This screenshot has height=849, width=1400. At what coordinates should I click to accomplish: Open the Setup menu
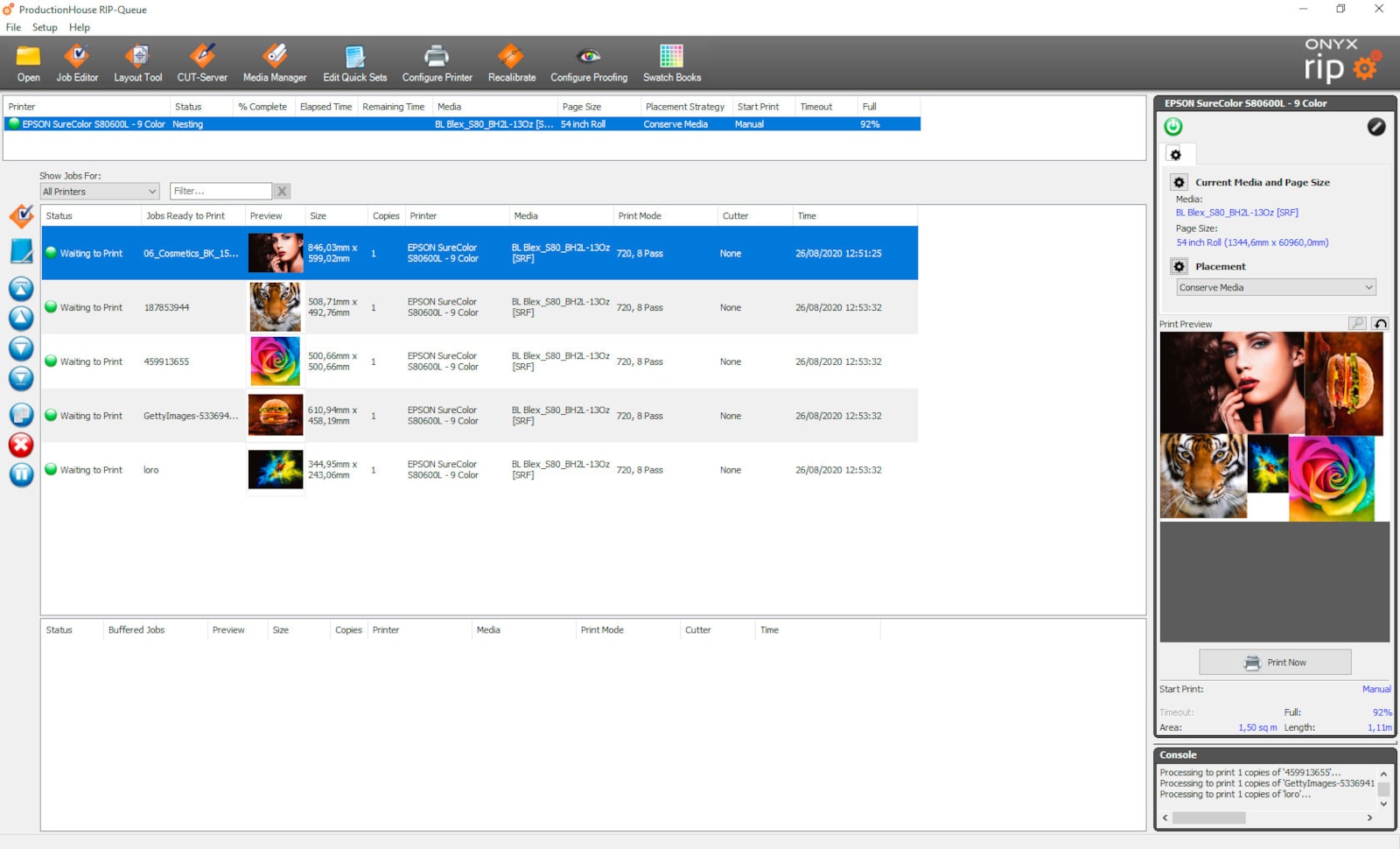click(45, 27)
